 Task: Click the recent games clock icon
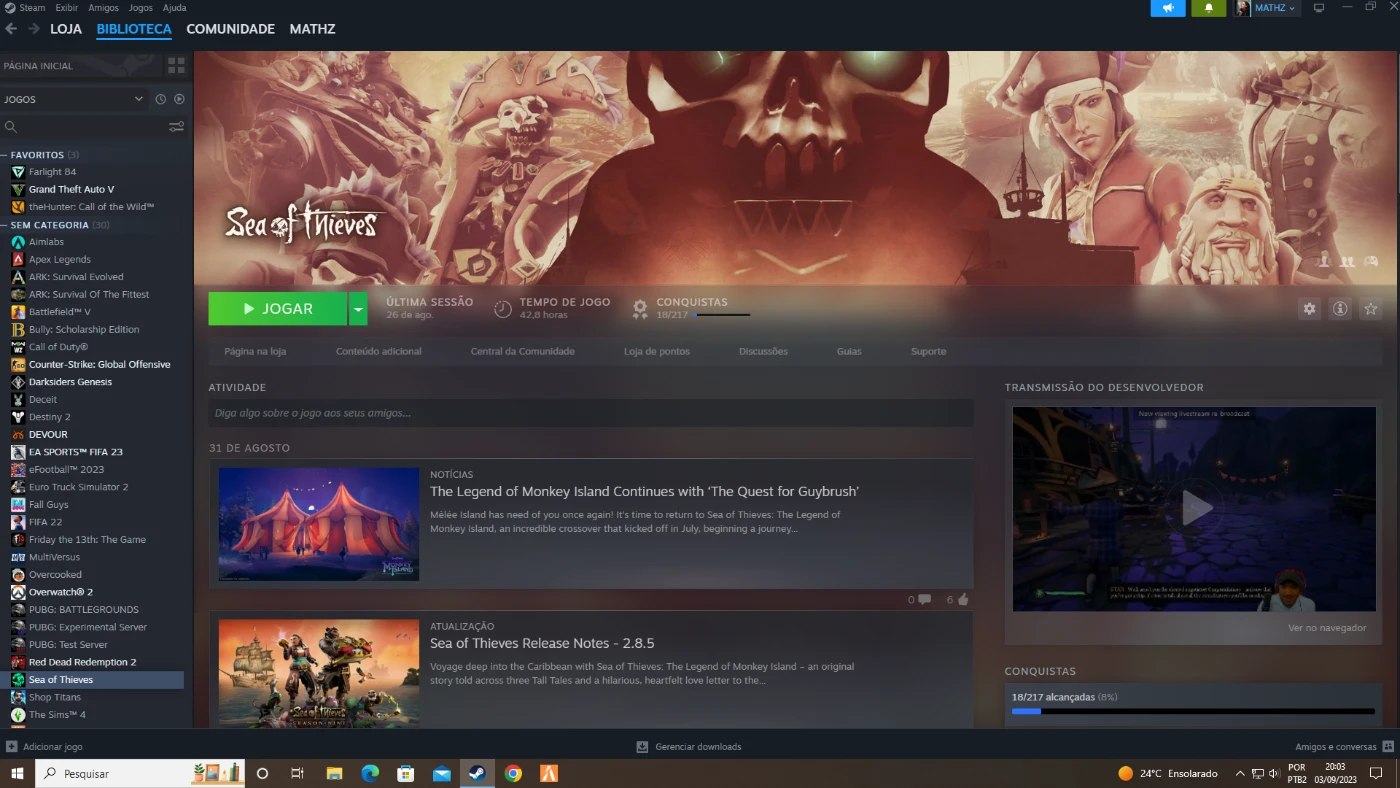coord(160,99)
